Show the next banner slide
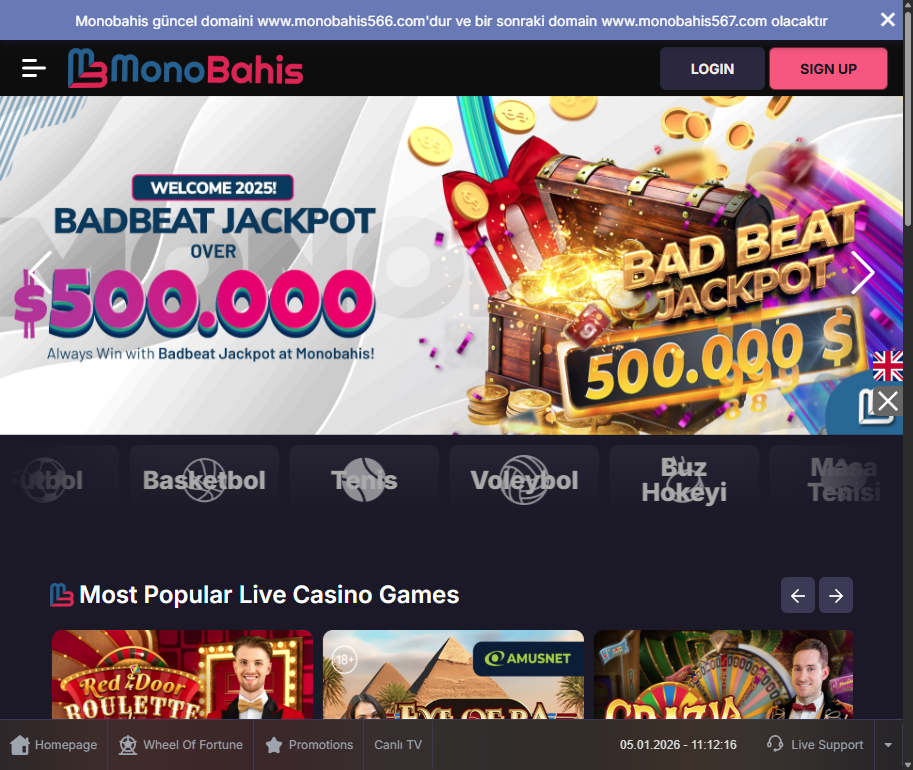The image size is (913, 770). [862, 272]
